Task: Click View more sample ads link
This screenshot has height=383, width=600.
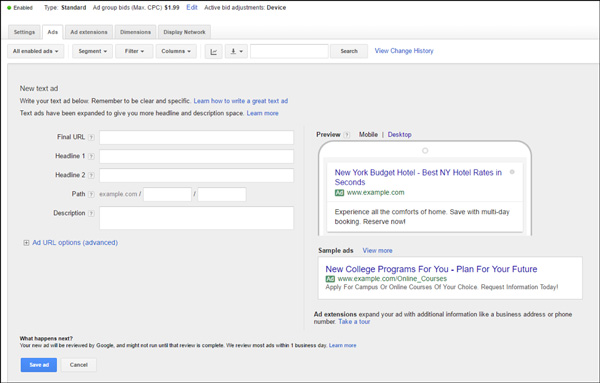Action: 377,251
